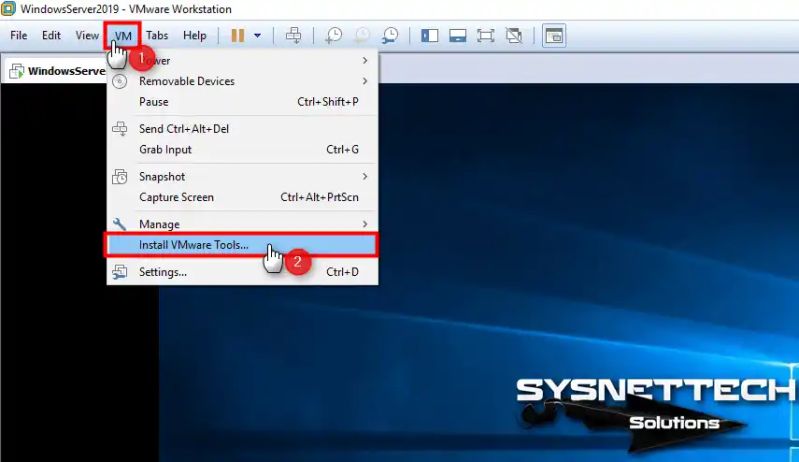The image size is (799, 462).
Task: Take a snapshot using the toolbar clock icon
Action: click(334, 36)
